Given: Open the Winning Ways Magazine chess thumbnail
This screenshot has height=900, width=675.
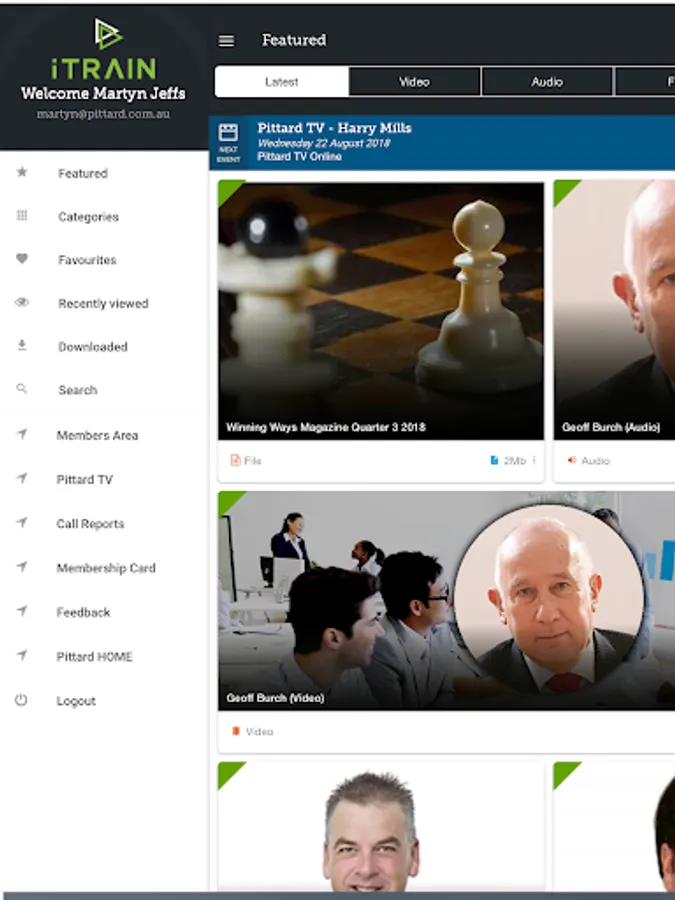Looking at the screenshot, I should [381, 311].
